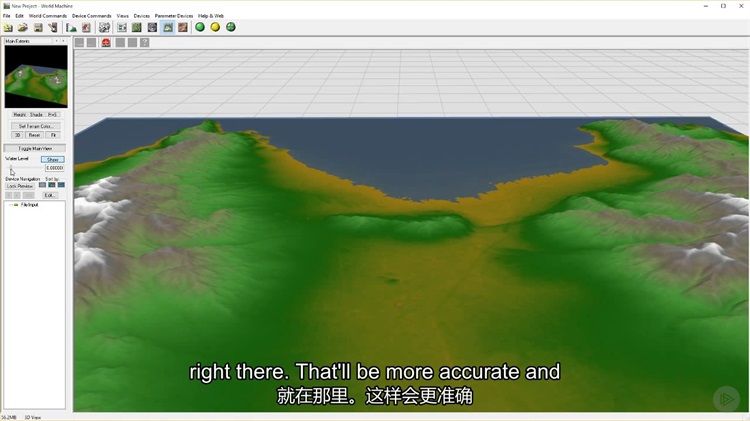Open the Views menu
Viewport: 750px width, 421px height.
coord(122,16)
